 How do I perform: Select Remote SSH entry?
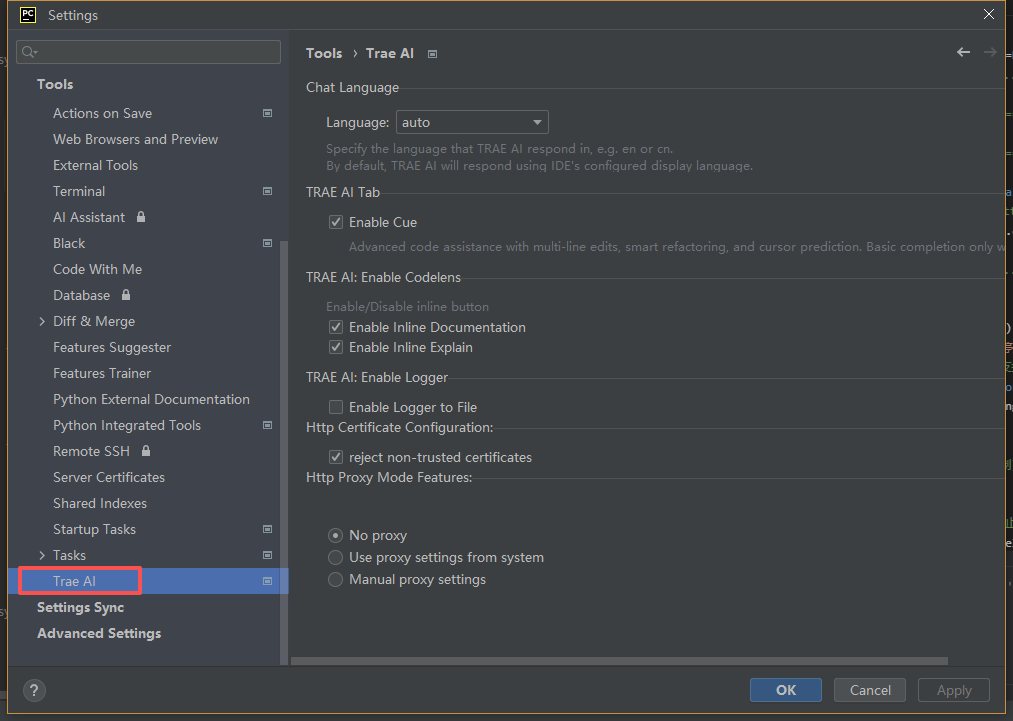pyautogui.click(x=91, y=451)
